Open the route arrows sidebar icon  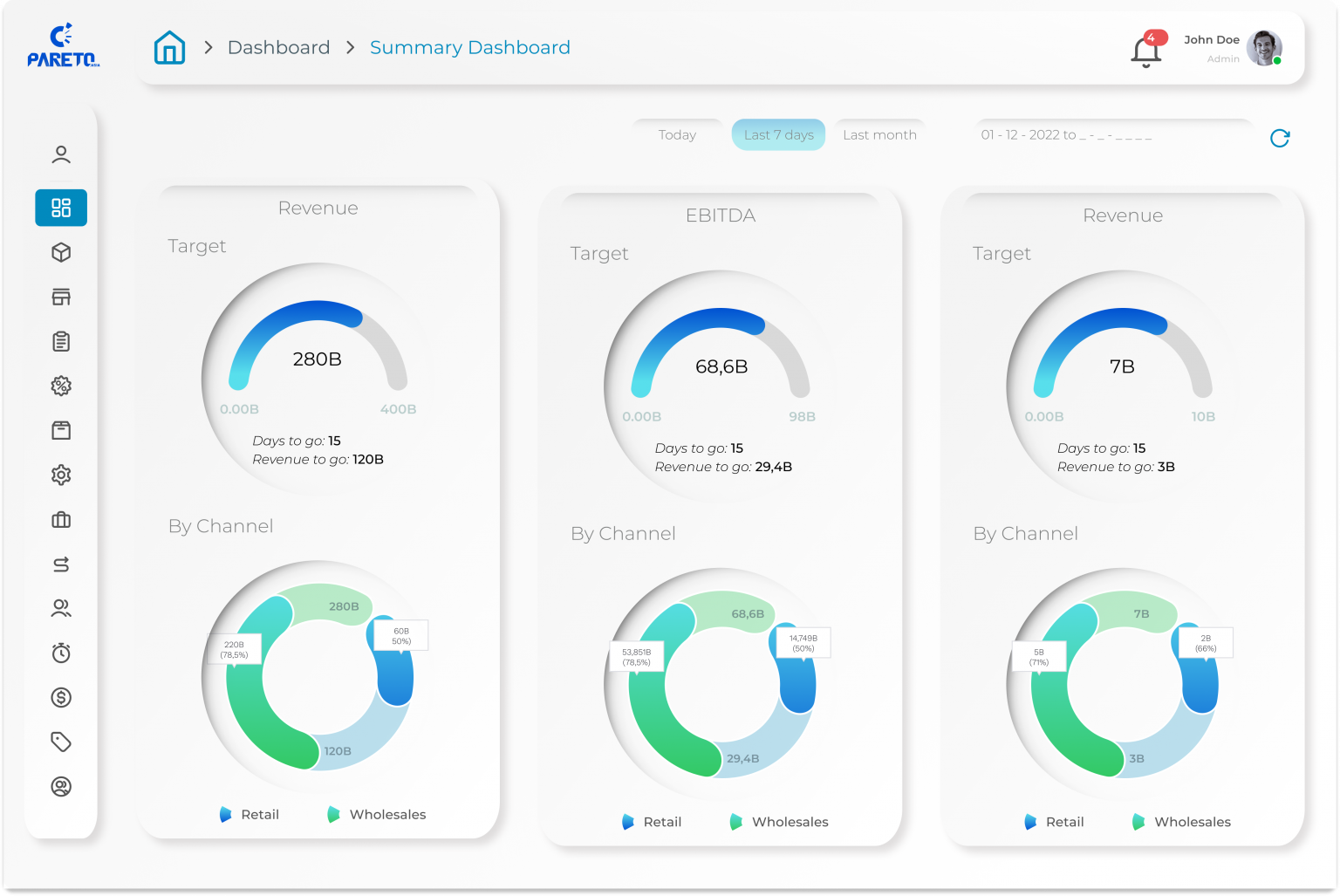pos(61,564)
